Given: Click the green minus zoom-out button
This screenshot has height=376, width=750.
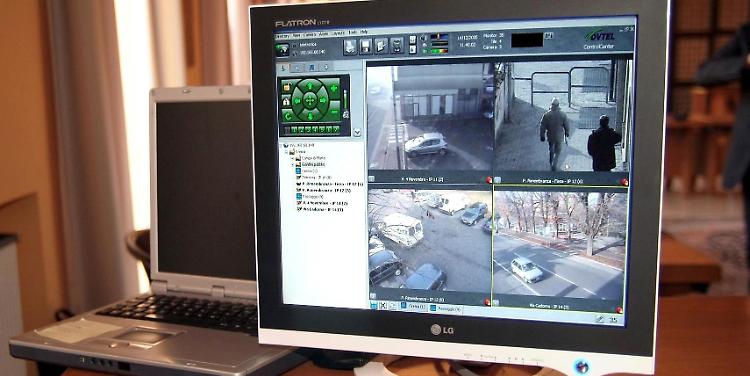Looking at the screenshot, I should [x=334, y=111].
